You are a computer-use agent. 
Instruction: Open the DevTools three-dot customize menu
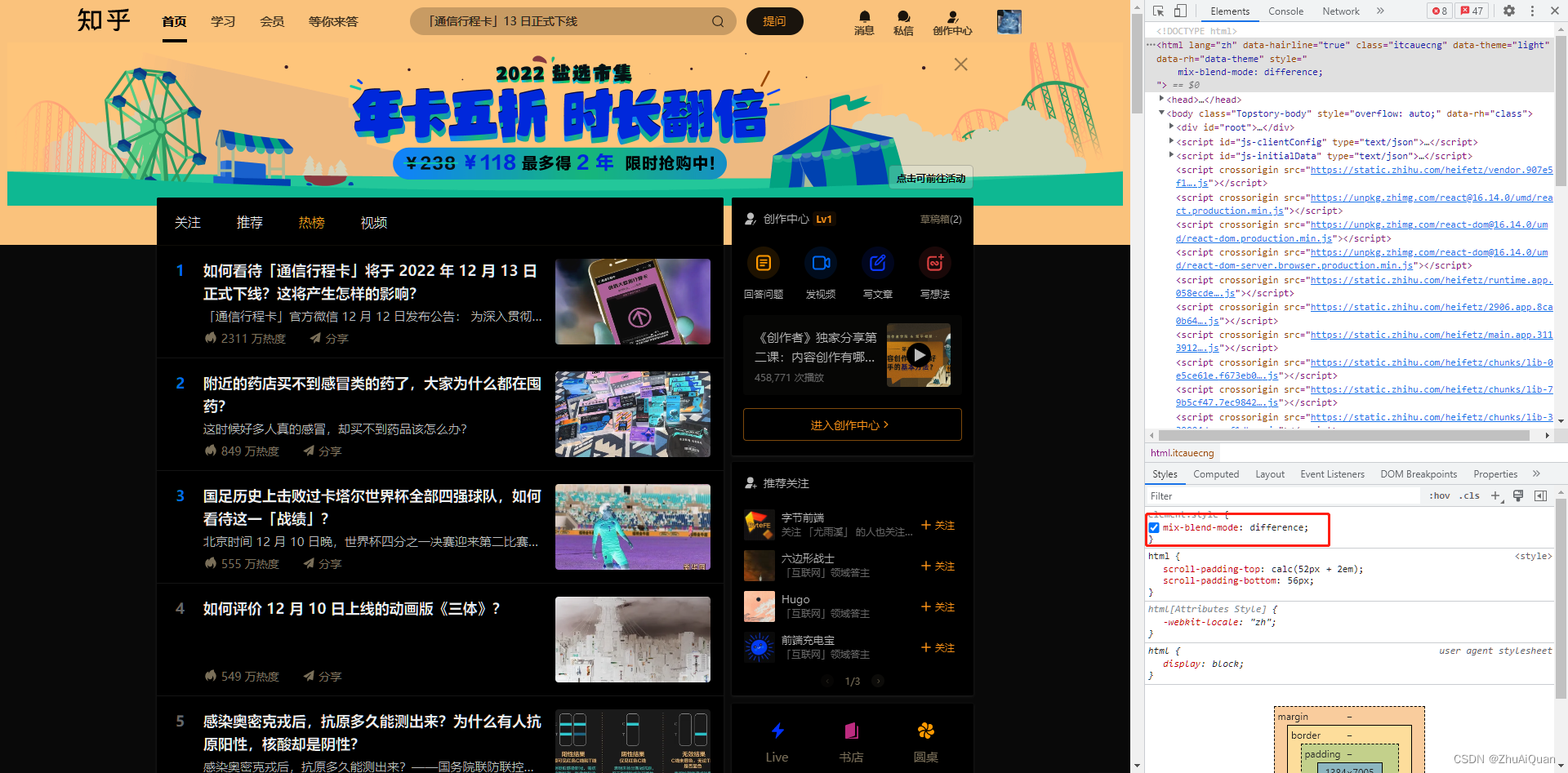[1532, 11]
